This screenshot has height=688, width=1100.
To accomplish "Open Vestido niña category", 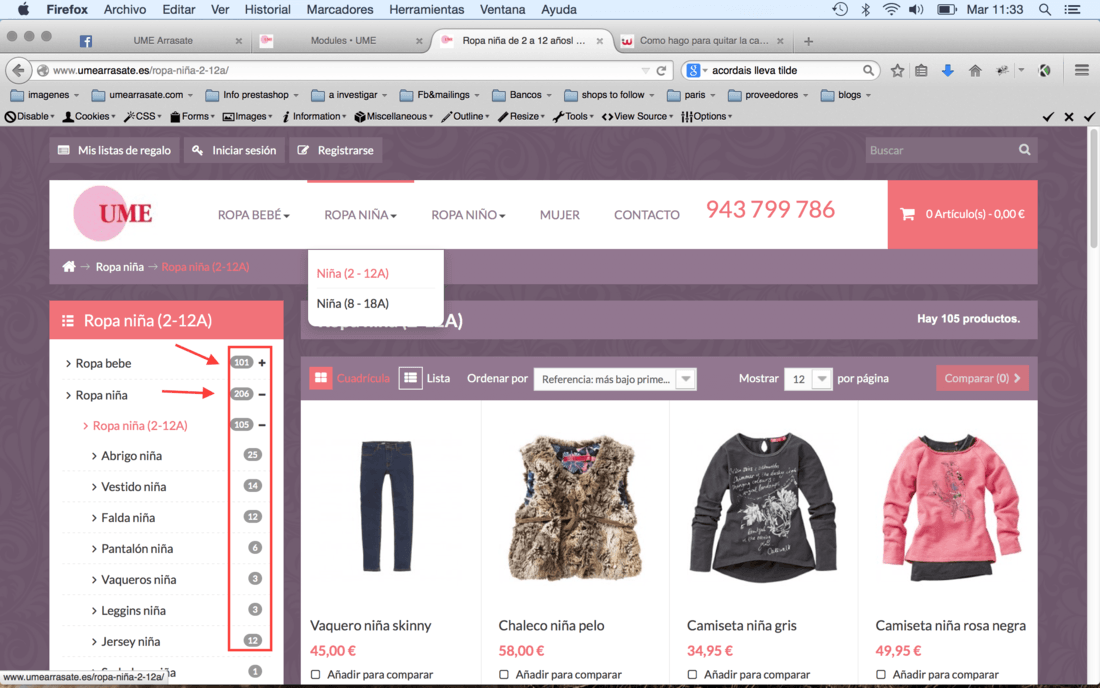I will 133,487.
